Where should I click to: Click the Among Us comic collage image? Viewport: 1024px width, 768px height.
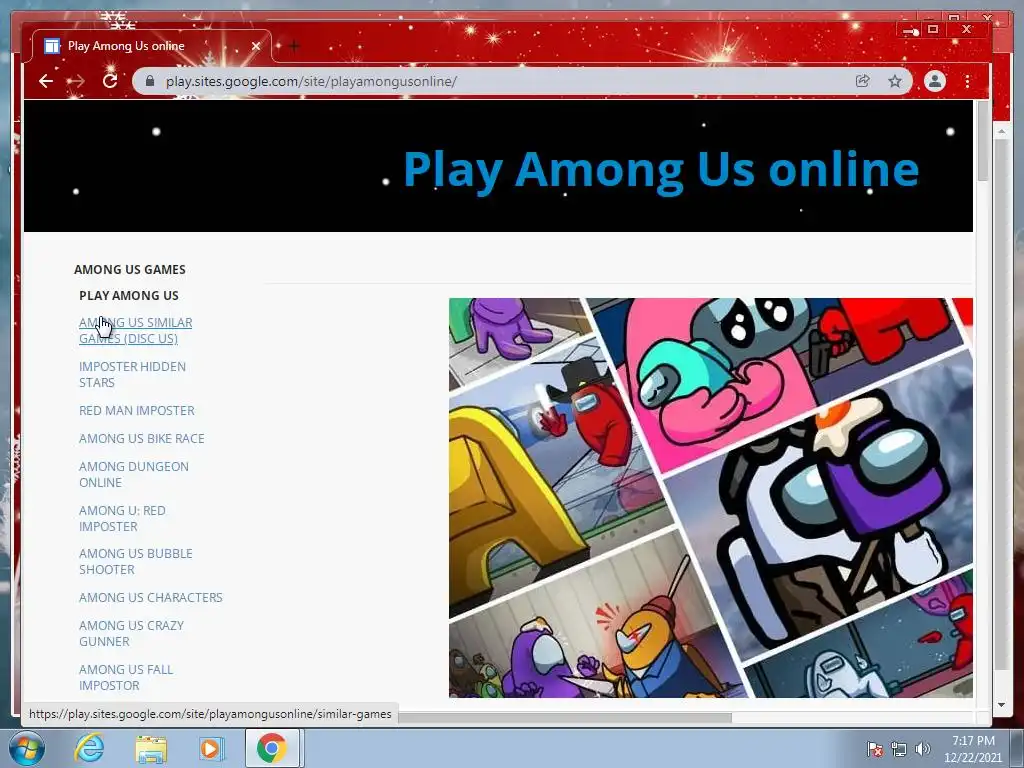pos(711,498)
